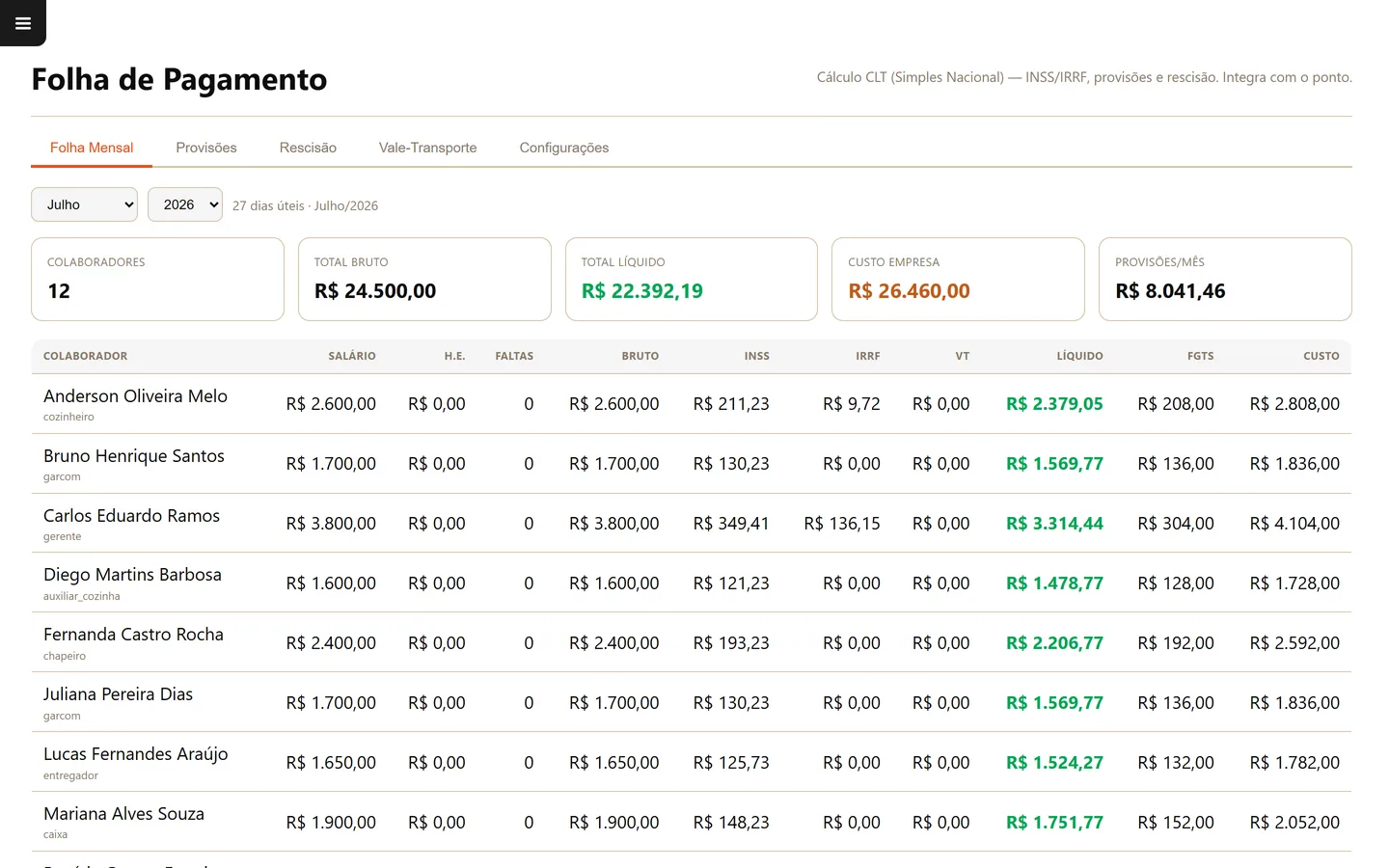Click the caixa role label
This screenshot has height=868, width=1389.
55,834
